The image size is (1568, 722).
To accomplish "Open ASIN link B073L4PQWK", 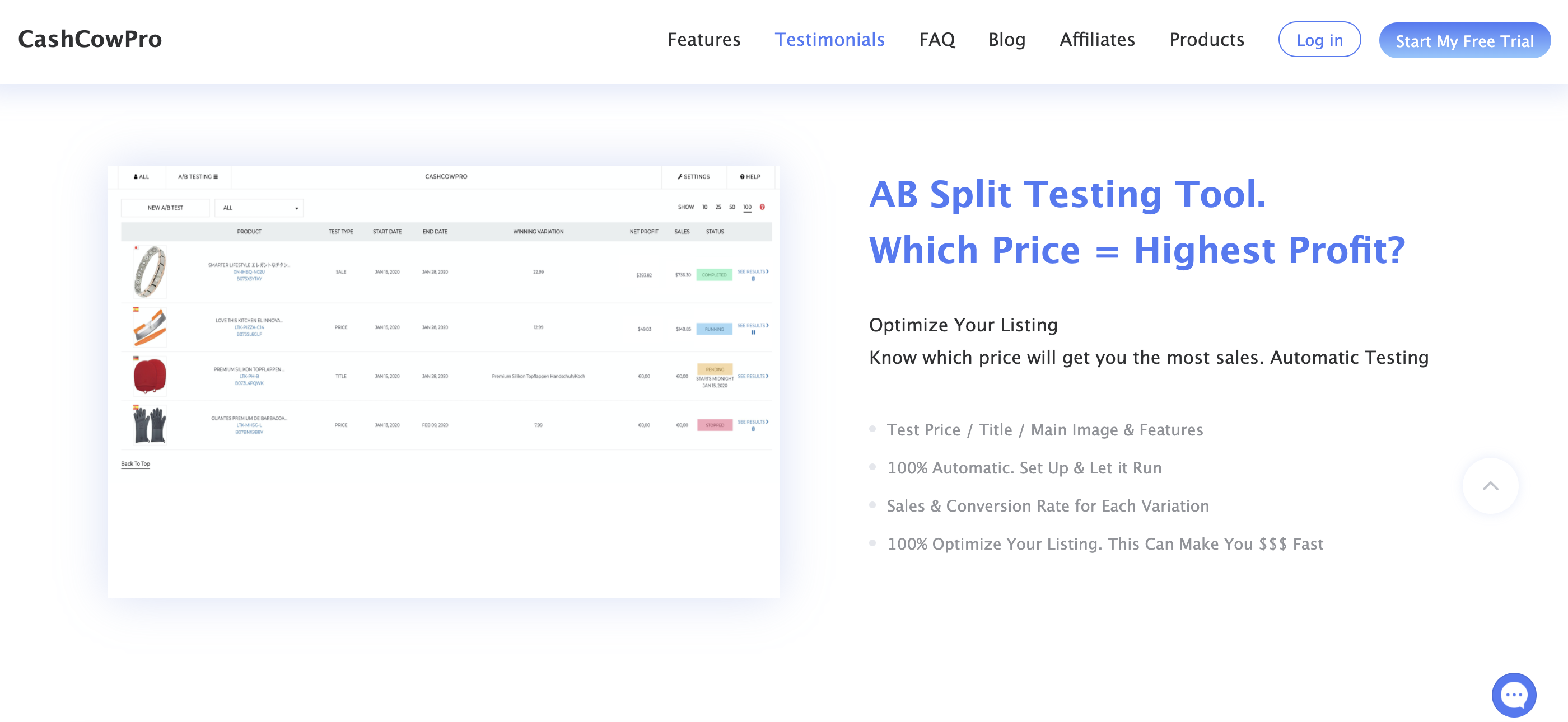I will (x=249, y=383).
